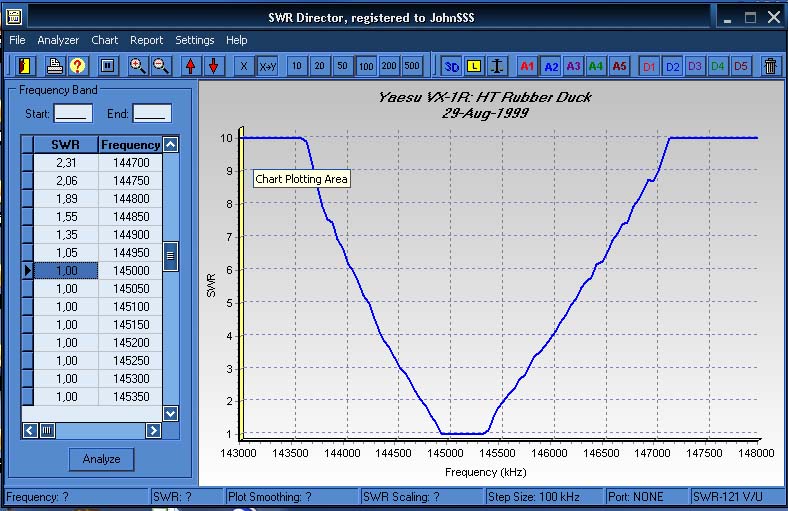Select data slot D3

pyautogui.click(x=695, y=66)
